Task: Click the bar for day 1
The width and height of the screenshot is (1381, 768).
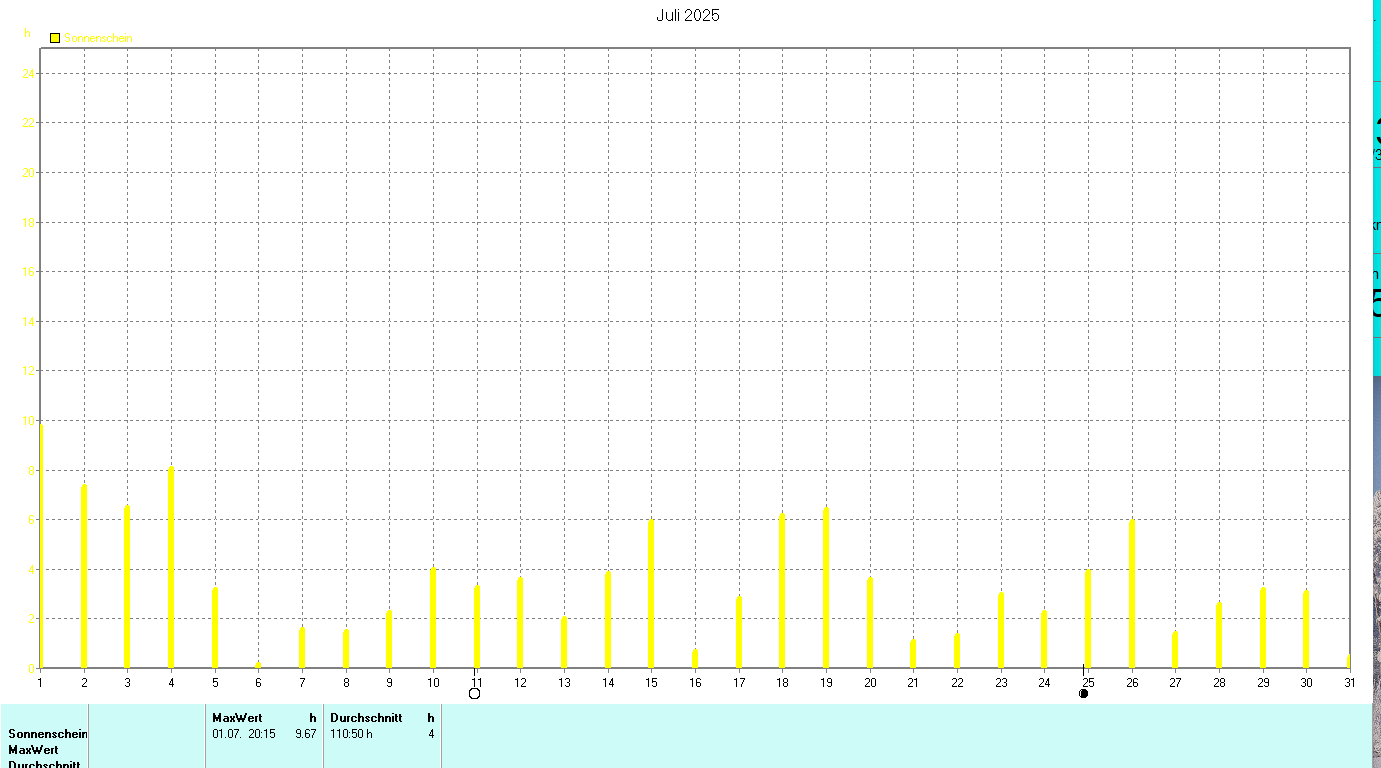Action: pyautogui.click(x=41, y=547)
